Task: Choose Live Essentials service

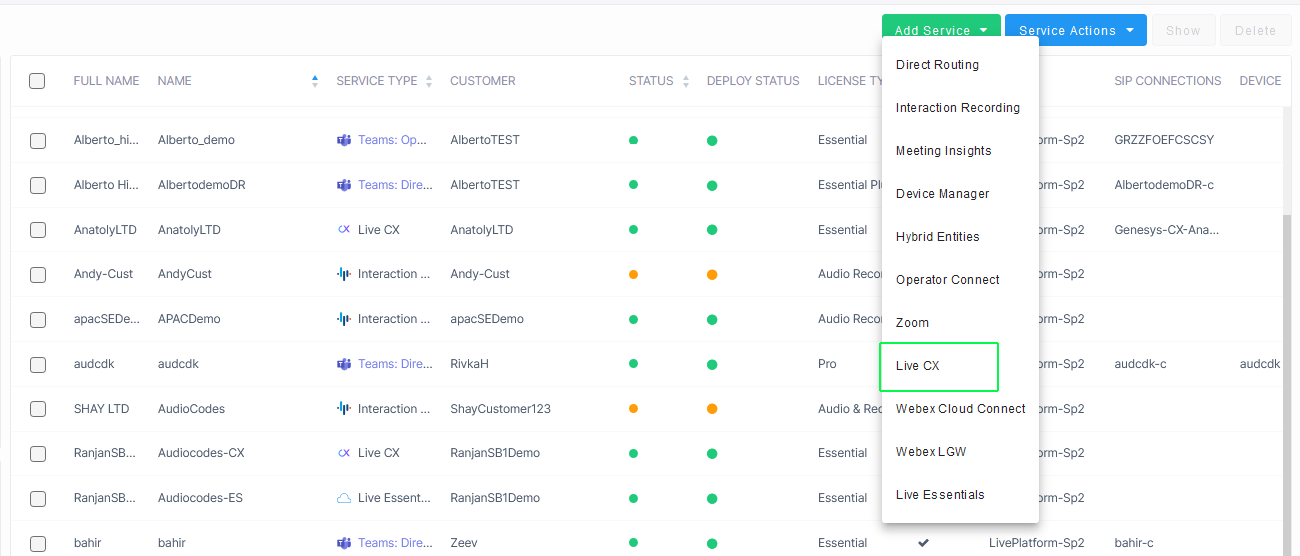Action: pos(940,495)
